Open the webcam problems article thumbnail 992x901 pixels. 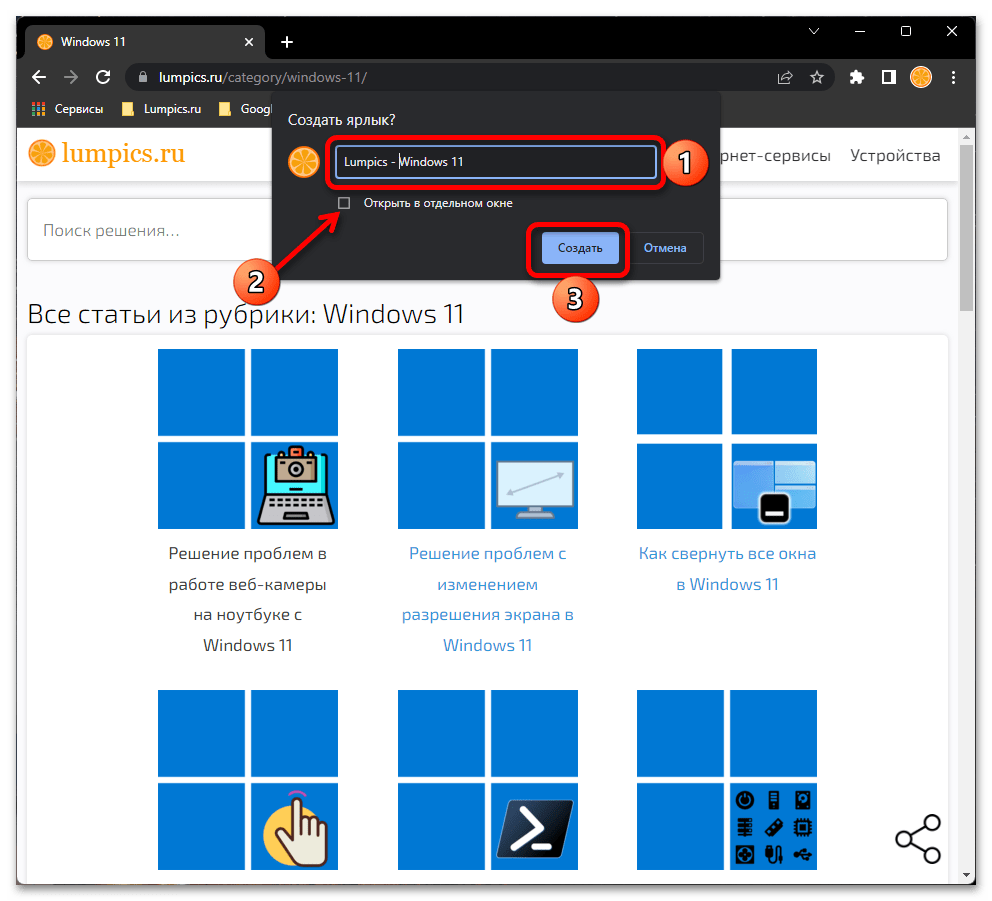[x=248, y=438]
